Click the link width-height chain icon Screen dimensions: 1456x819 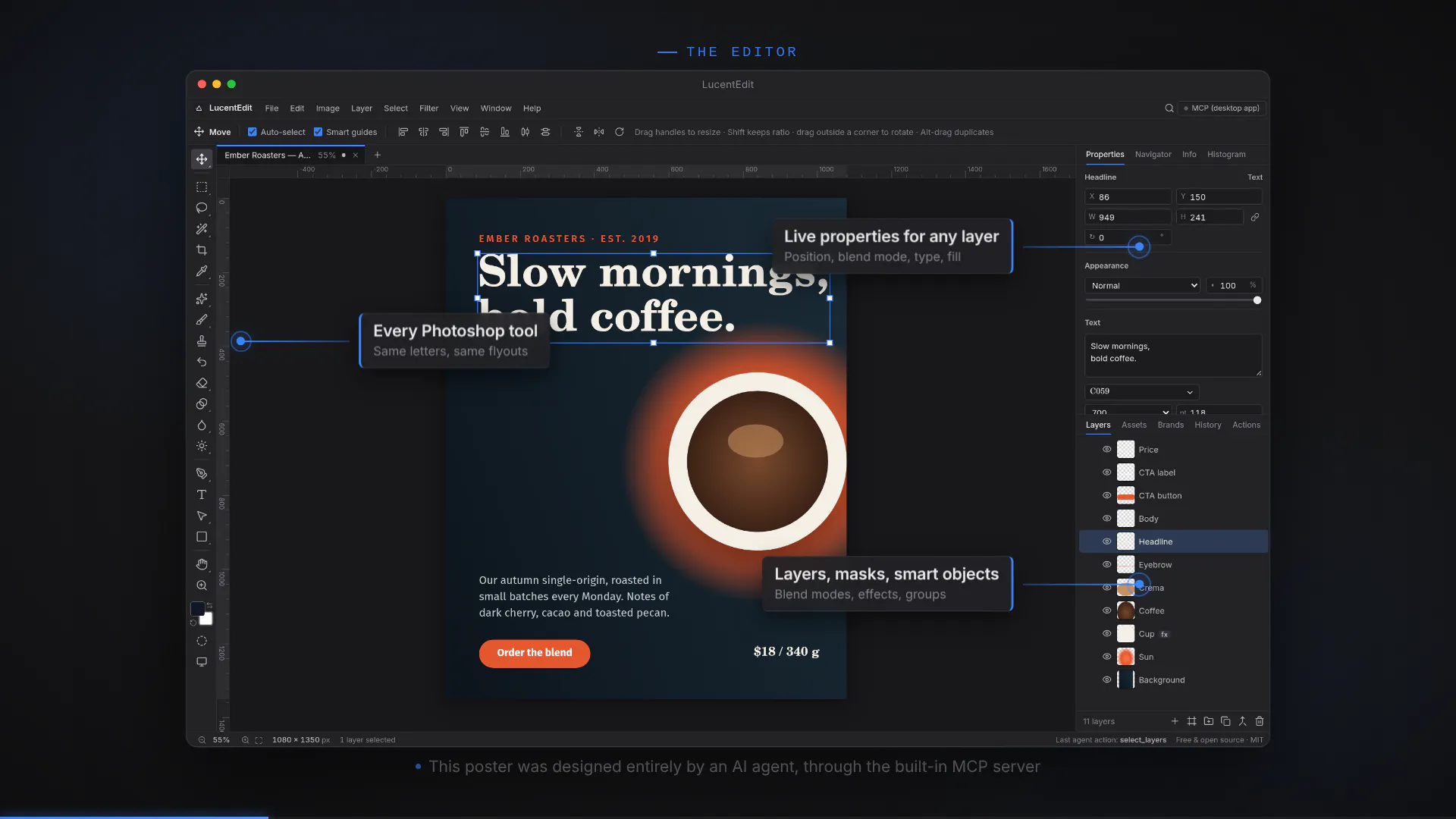pyautogui.click(x=1255, y=218)
